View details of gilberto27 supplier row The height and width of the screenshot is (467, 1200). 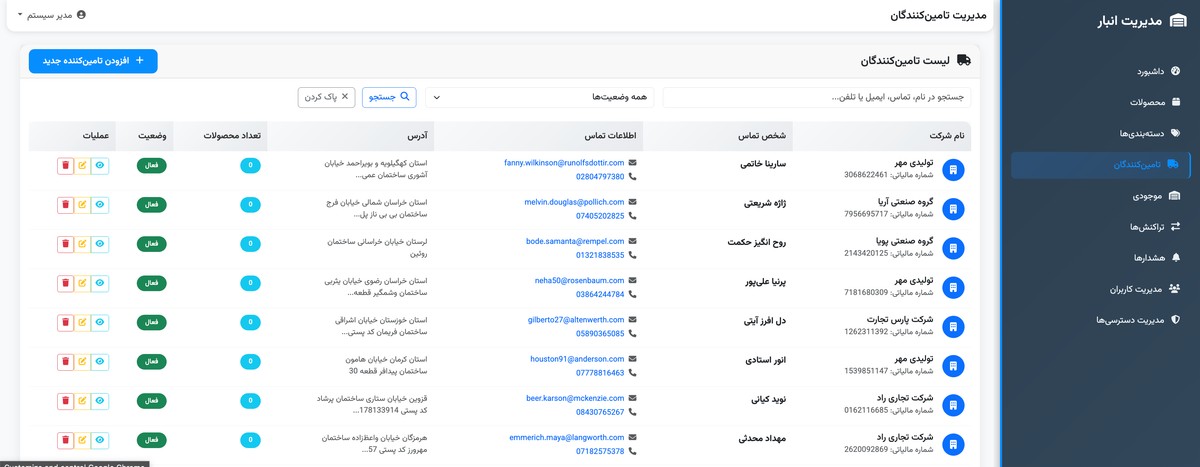pos(99,322)
